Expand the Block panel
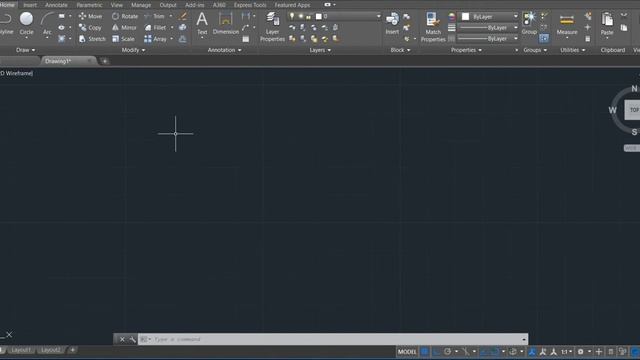640x360 pixels. point(400,50)
